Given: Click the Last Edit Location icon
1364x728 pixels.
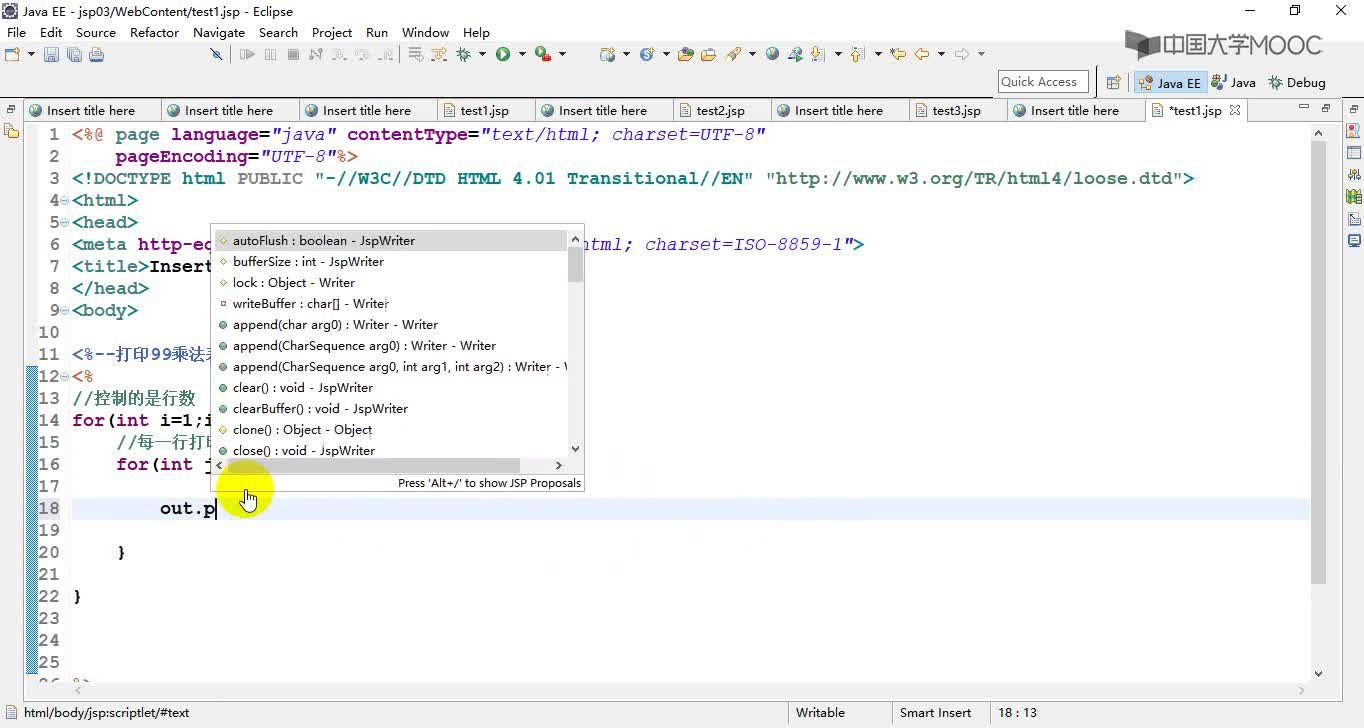Looking at the screenshot, I should coord(897,54).
